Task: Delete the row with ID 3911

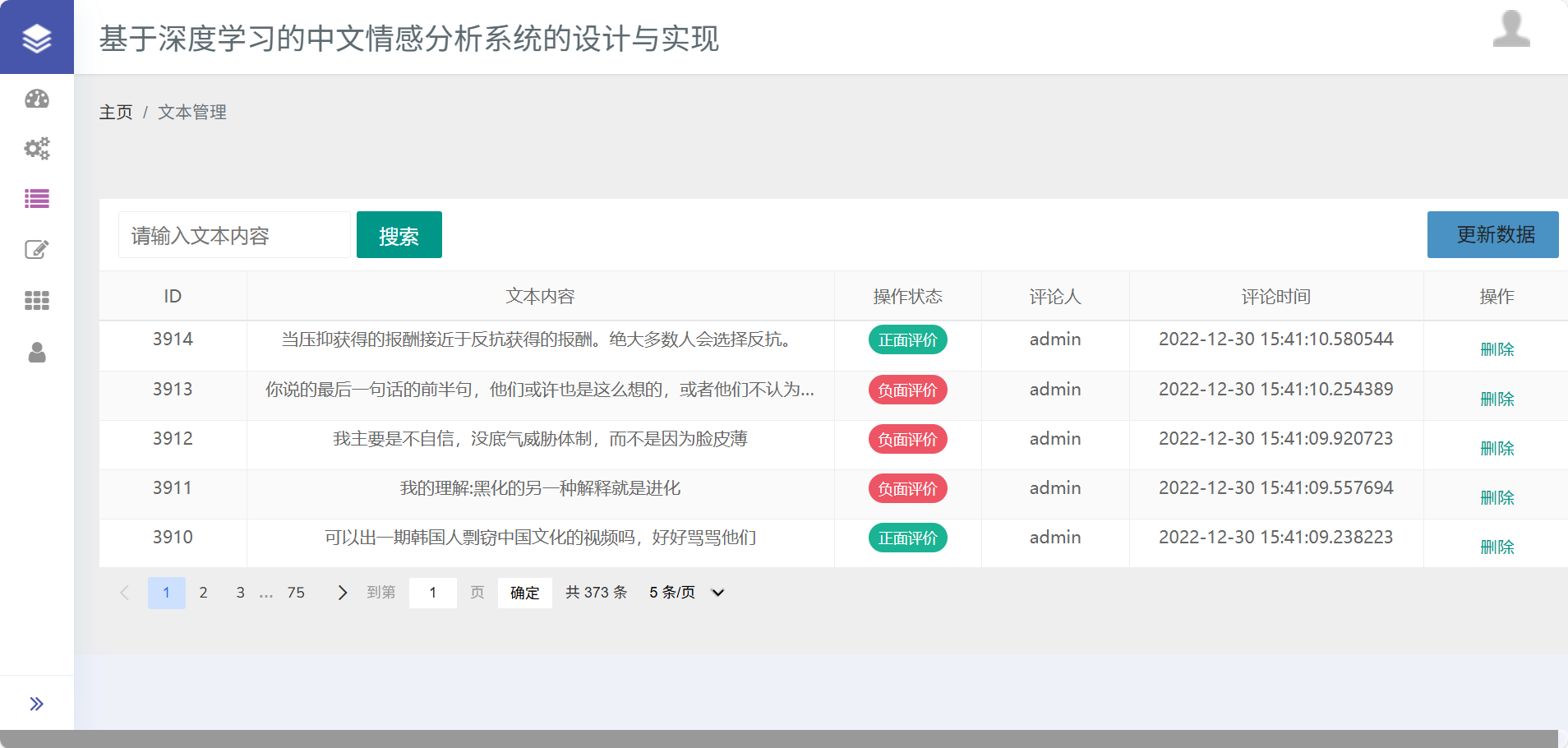Action: click(x=1497, y=498)
